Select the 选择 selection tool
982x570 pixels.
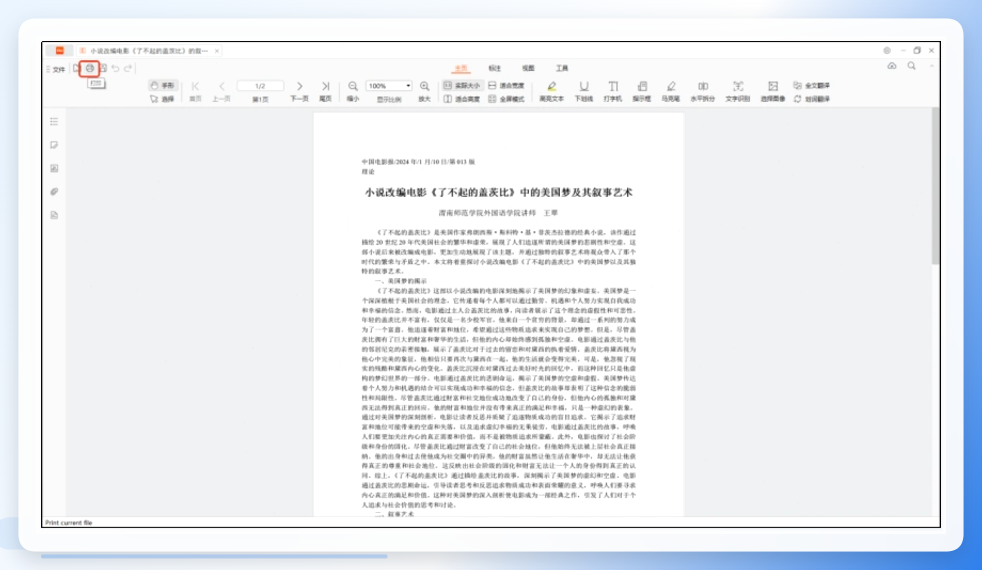163,99
